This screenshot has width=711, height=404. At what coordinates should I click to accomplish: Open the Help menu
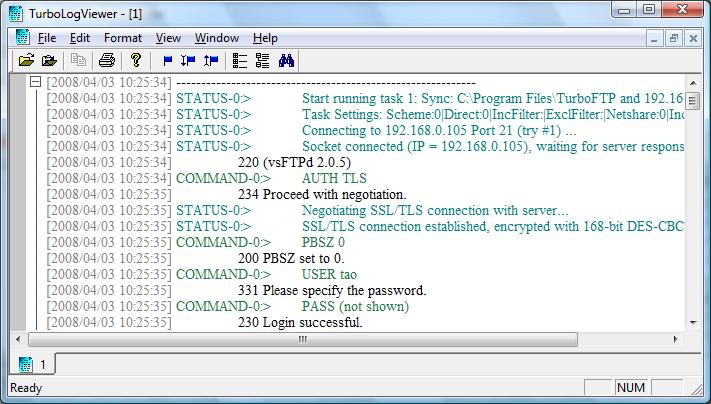coord(265,38)
